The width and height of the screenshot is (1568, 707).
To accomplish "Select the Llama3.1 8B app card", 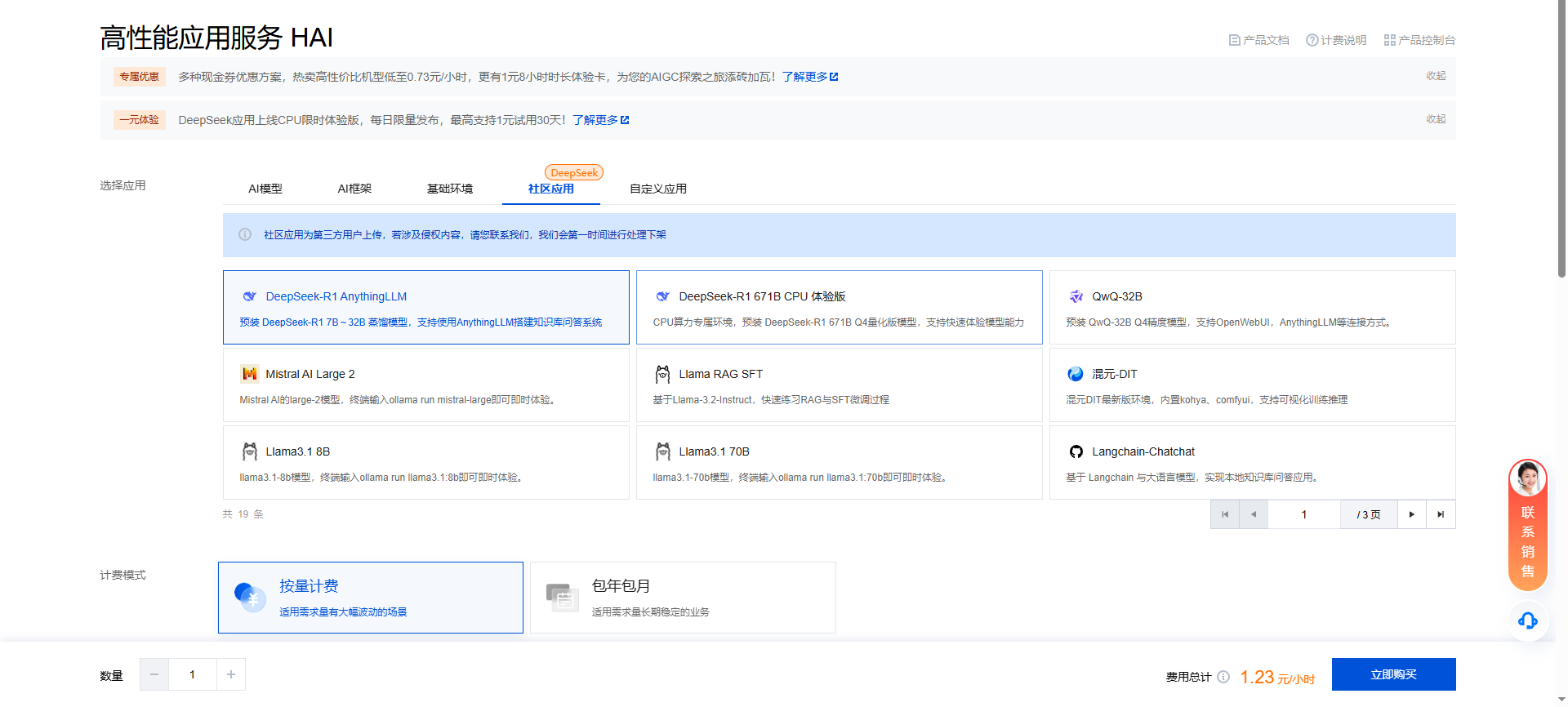I will coord(426,463).
